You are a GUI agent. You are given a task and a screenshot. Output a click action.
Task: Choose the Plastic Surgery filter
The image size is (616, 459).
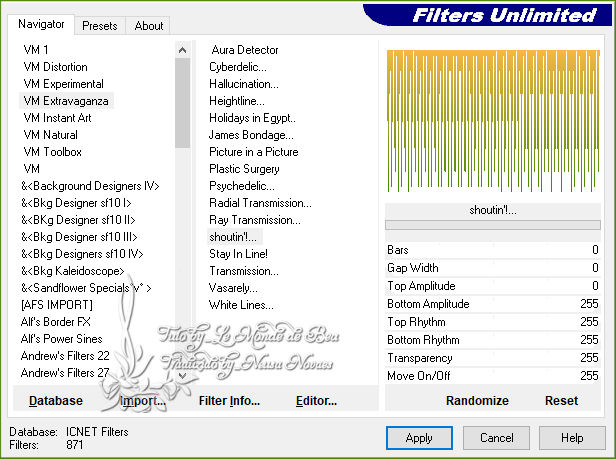click(244, 169)
